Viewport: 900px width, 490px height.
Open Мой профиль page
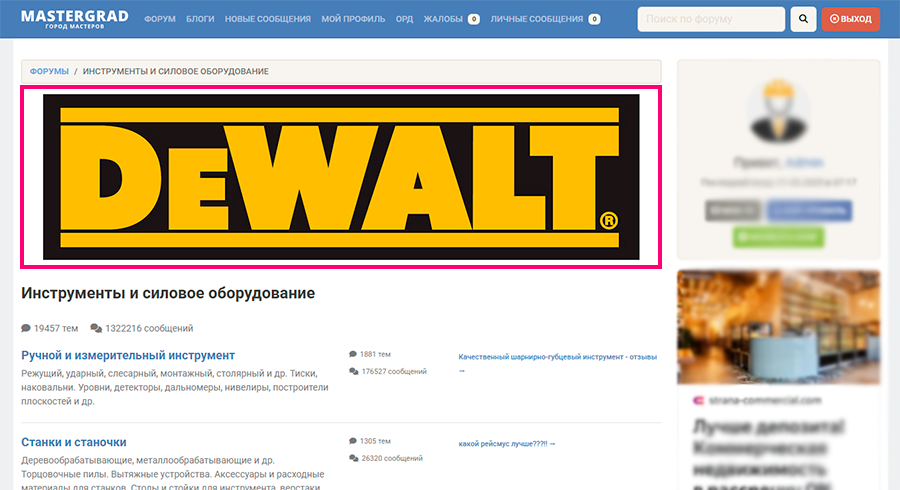pos(353,19)
